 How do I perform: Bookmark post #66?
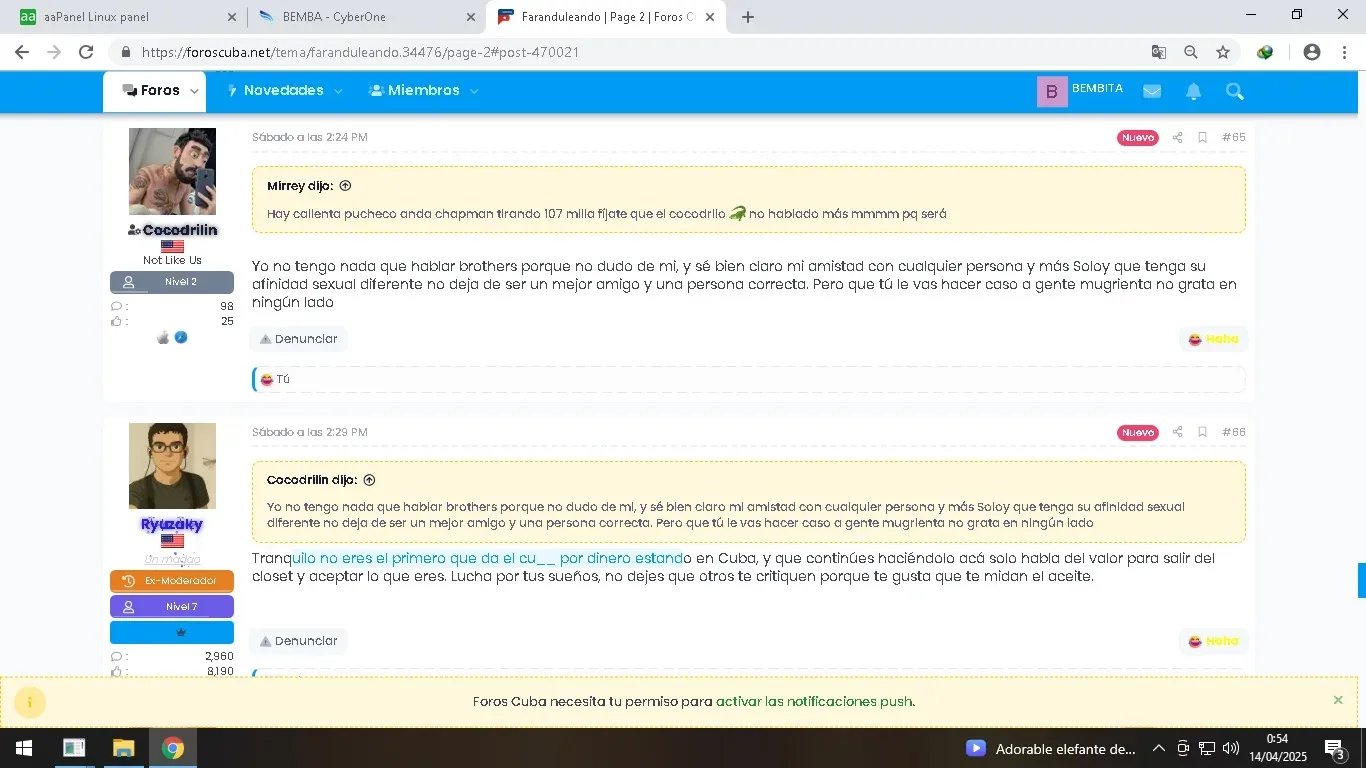pos(1202,433)
